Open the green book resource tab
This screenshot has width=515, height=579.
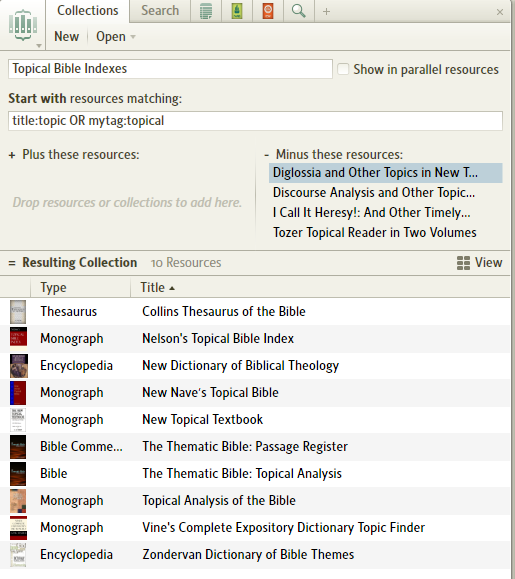237,11
